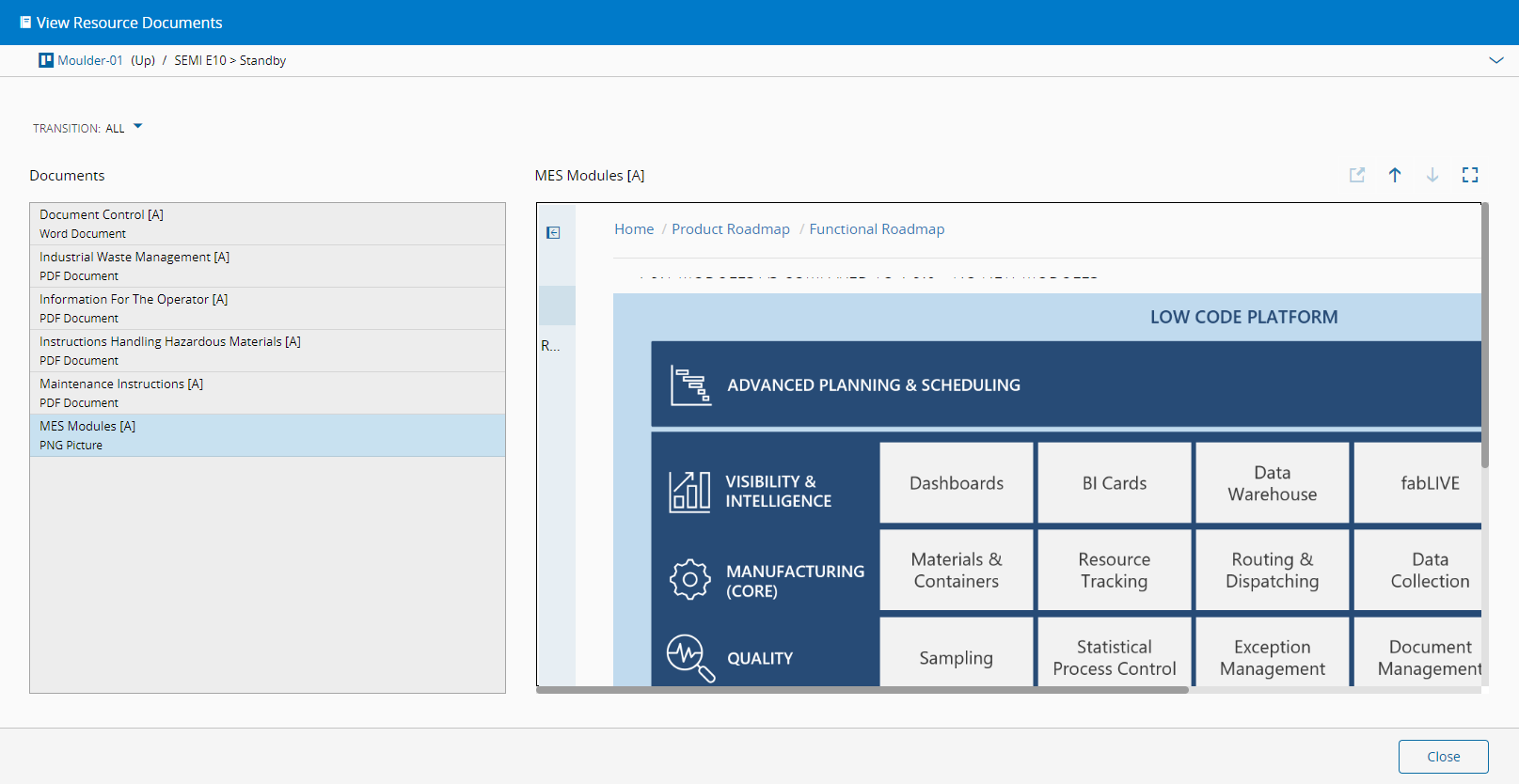Select Document Control [A] Word document

[x=267, y=224]
